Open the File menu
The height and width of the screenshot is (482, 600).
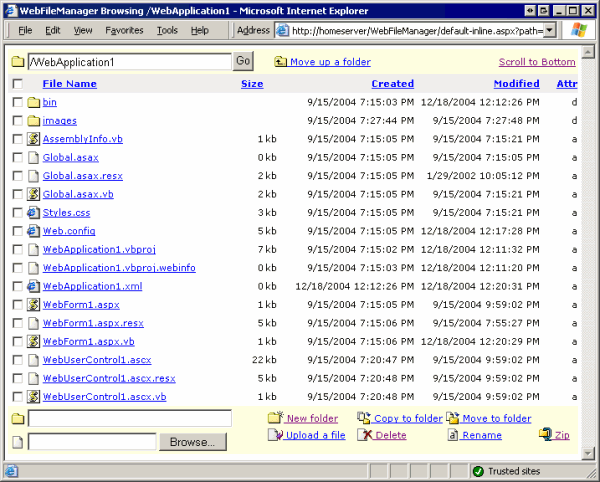tap(25, 30)
